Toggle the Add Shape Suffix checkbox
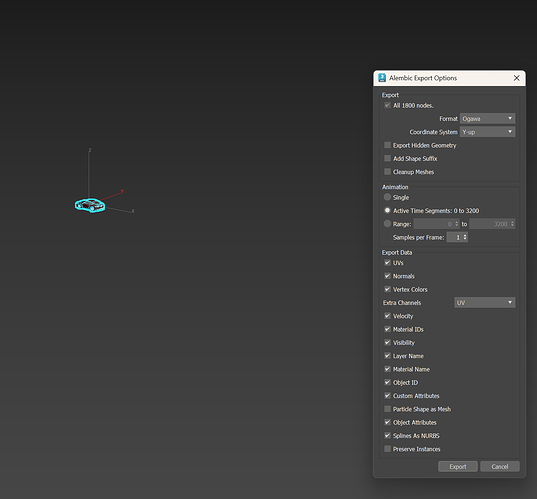This screenshot has height=499, width=537. (387, 158)
